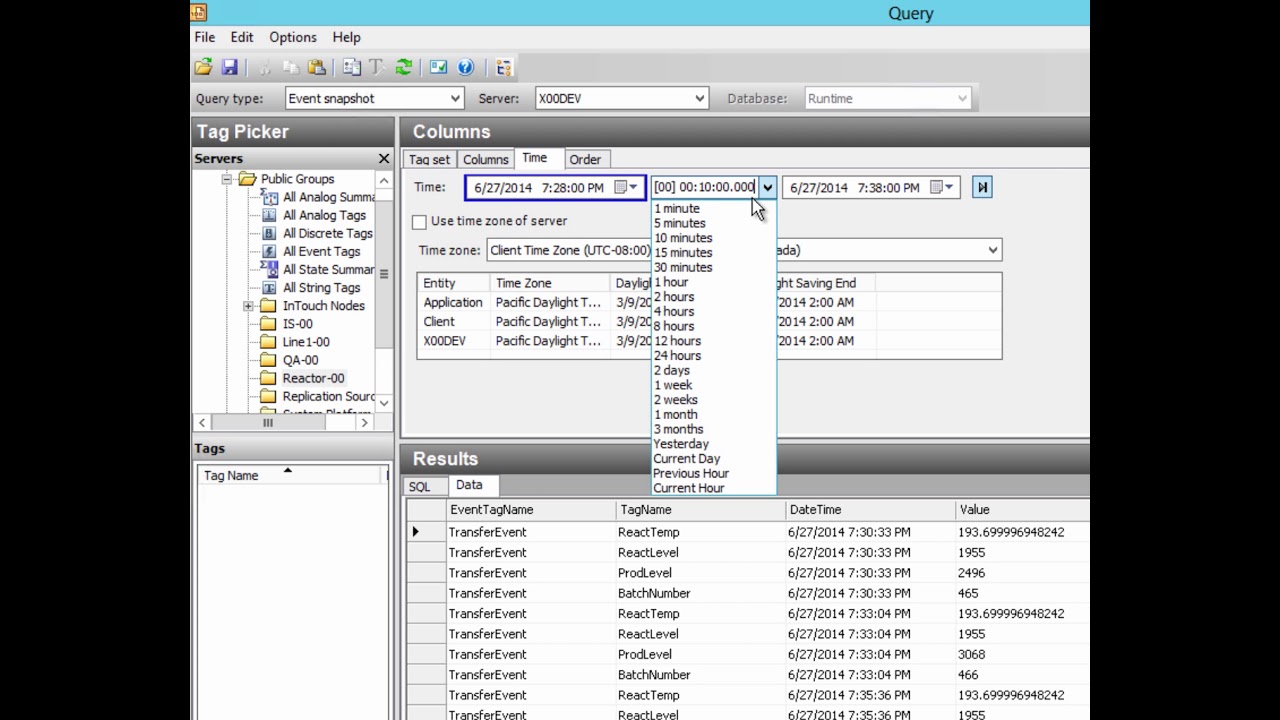Choose 30 minutes from the duration list

point(714,267)
